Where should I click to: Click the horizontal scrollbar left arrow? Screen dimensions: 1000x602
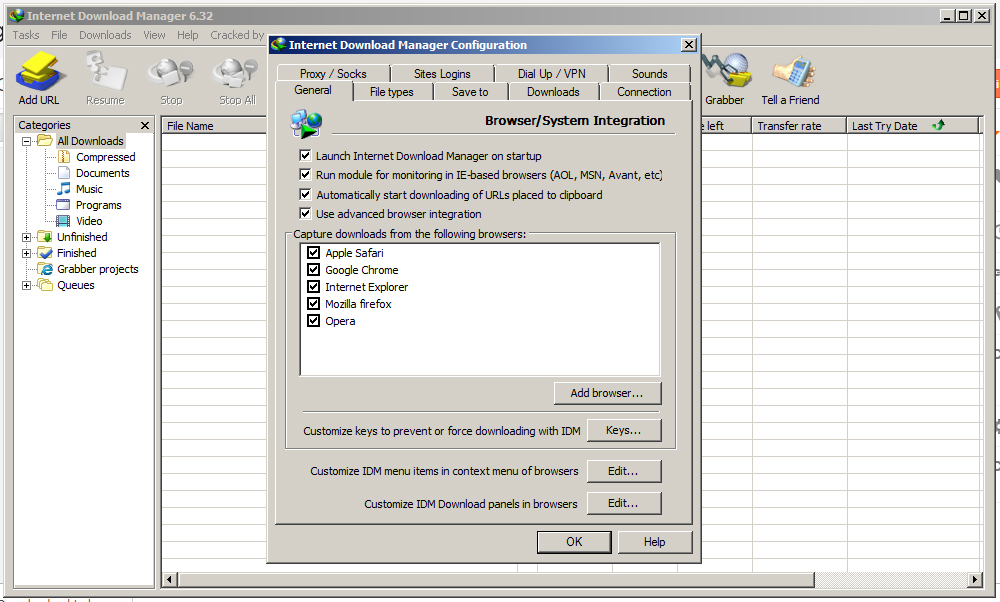click(170, 580)
